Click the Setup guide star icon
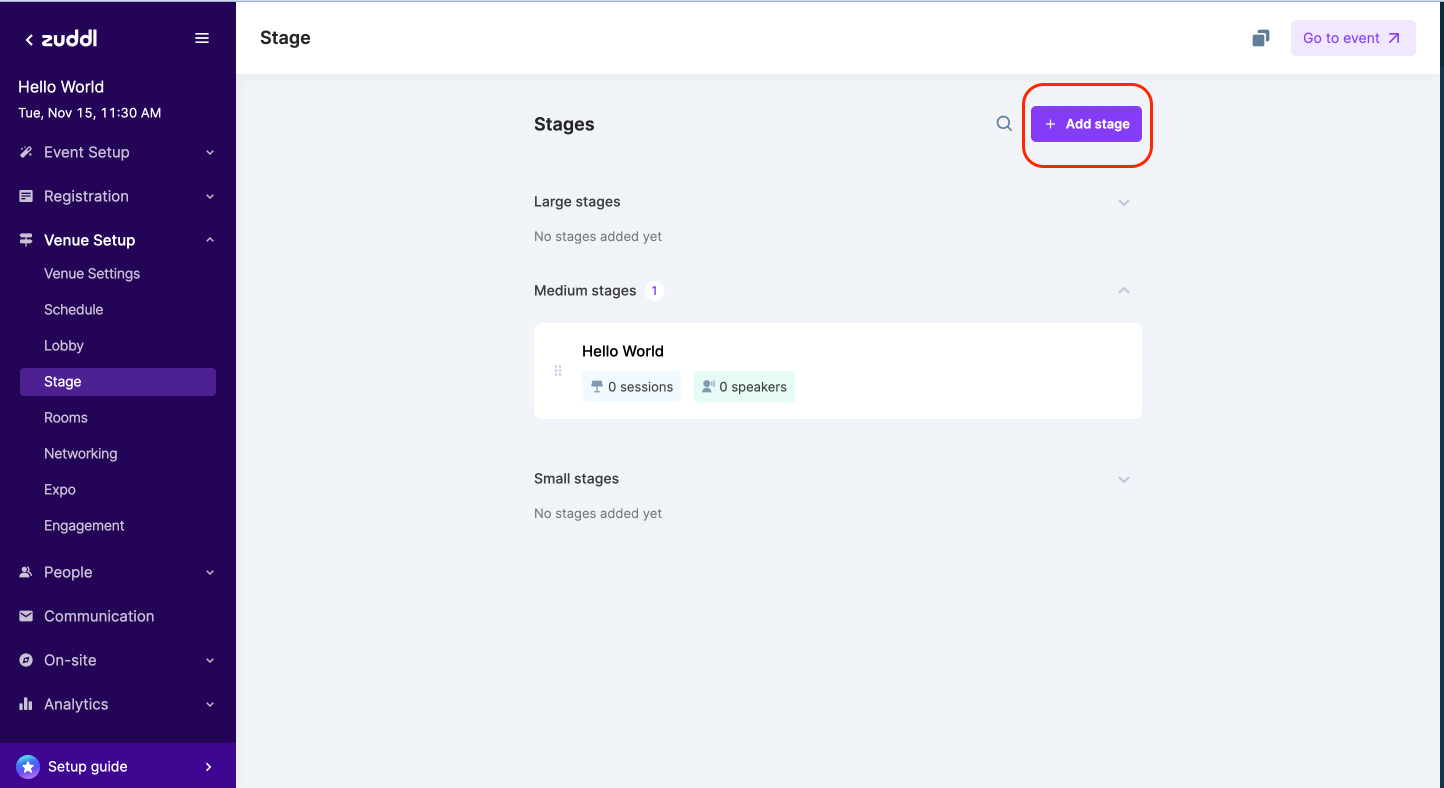Screen dimensions: 1444x788 (28, 767)
